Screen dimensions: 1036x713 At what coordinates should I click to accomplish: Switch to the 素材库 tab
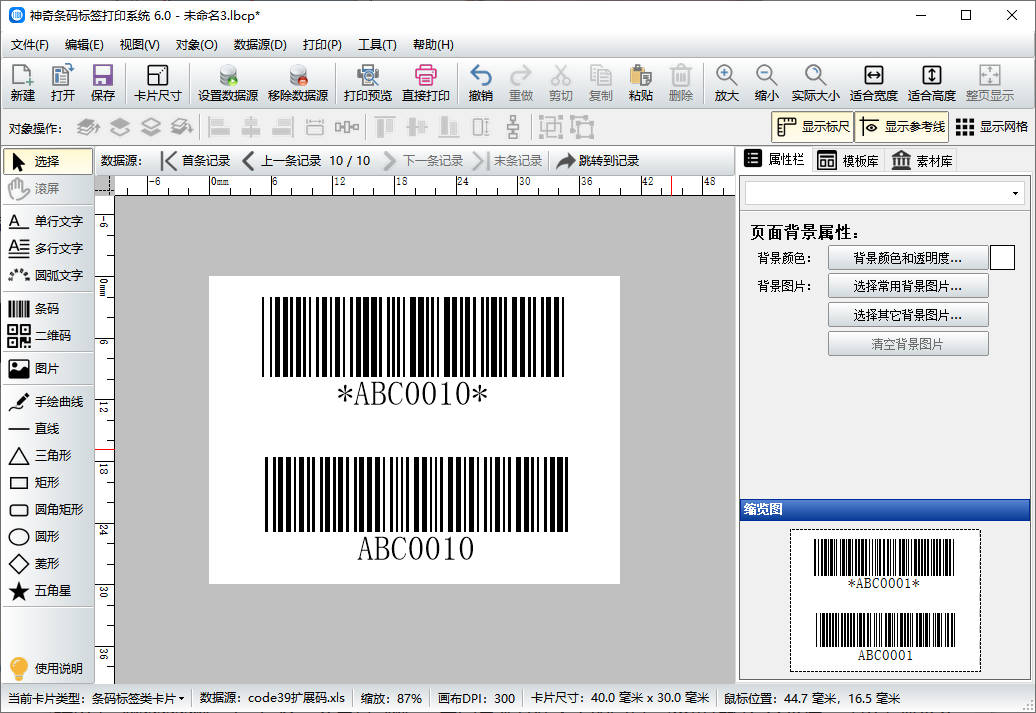pyautogui.click(x=922, y=161)
